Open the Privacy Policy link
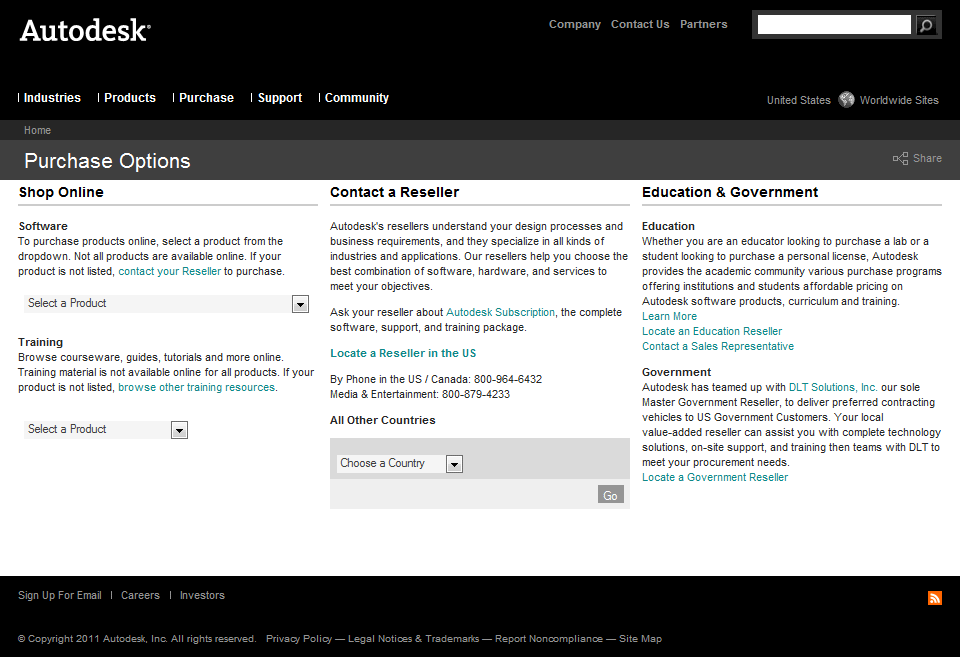 tap(299, 639)
